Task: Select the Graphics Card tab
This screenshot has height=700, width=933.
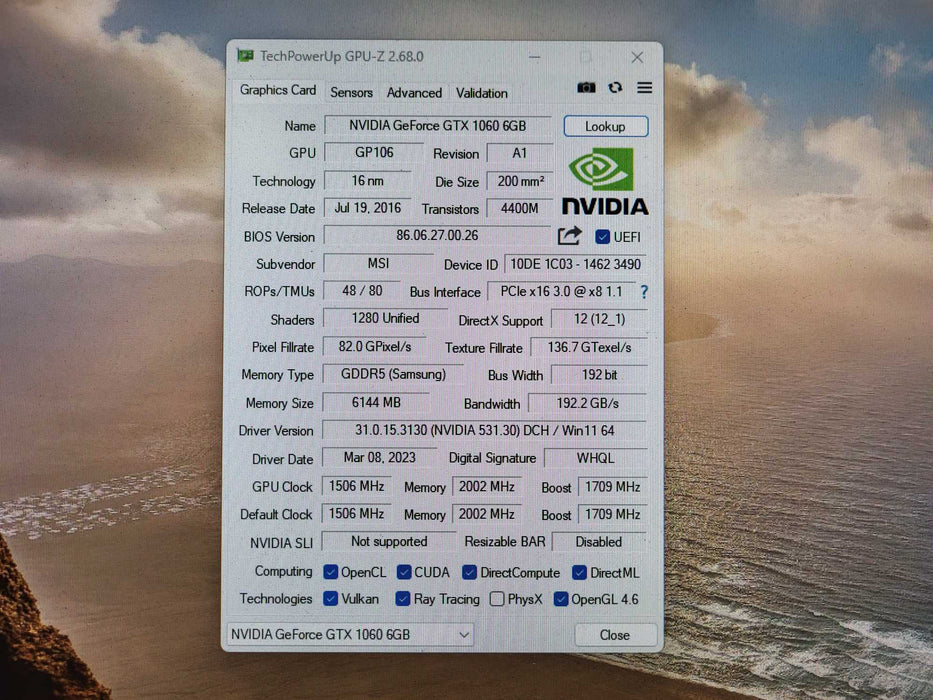Action: [x=278, y=90]
